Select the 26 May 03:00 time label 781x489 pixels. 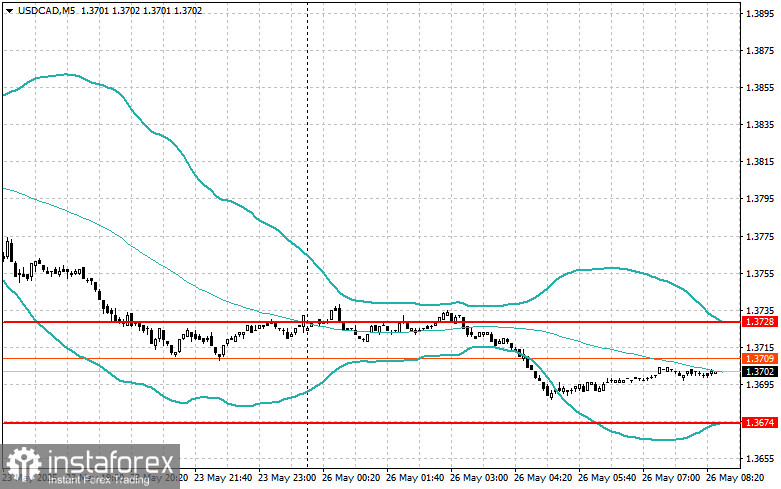[479, 478]
